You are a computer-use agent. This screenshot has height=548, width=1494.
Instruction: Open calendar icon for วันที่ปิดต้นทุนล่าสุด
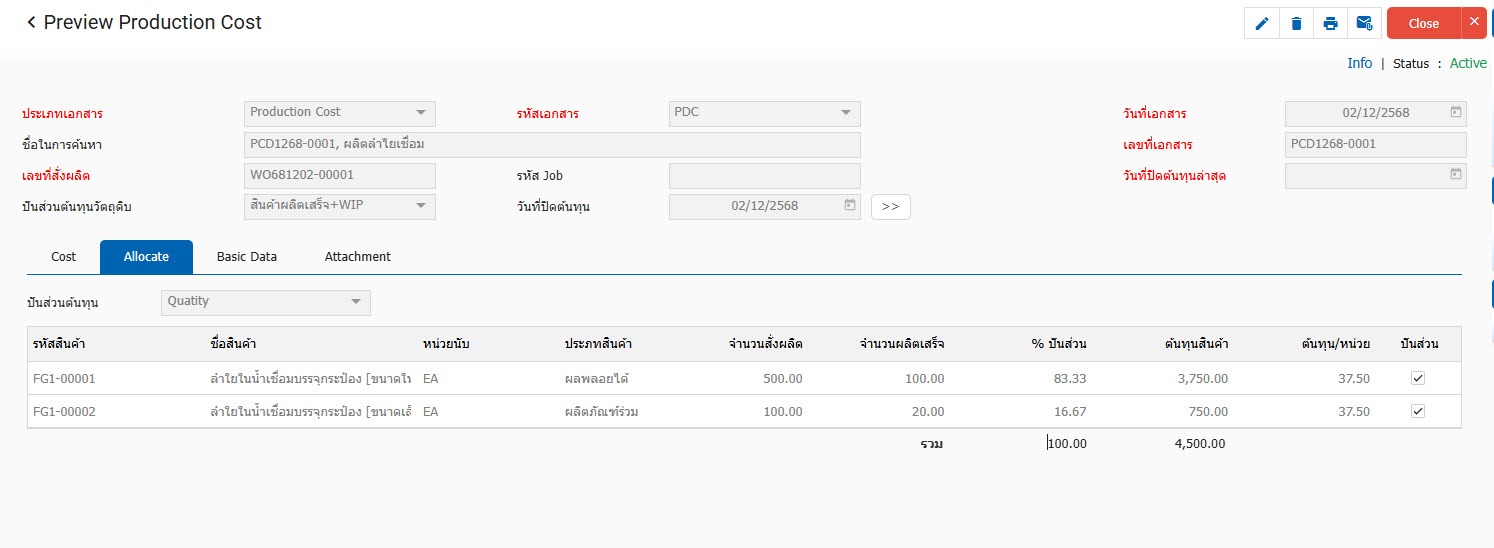(x=1455, y=174)
